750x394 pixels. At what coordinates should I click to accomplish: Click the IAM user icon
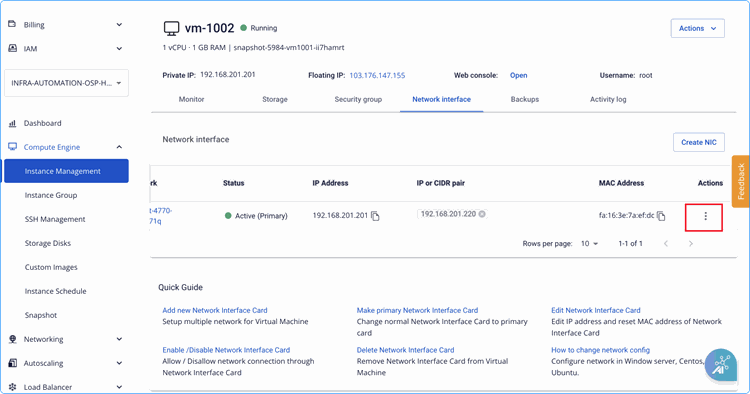coord(12,48)
